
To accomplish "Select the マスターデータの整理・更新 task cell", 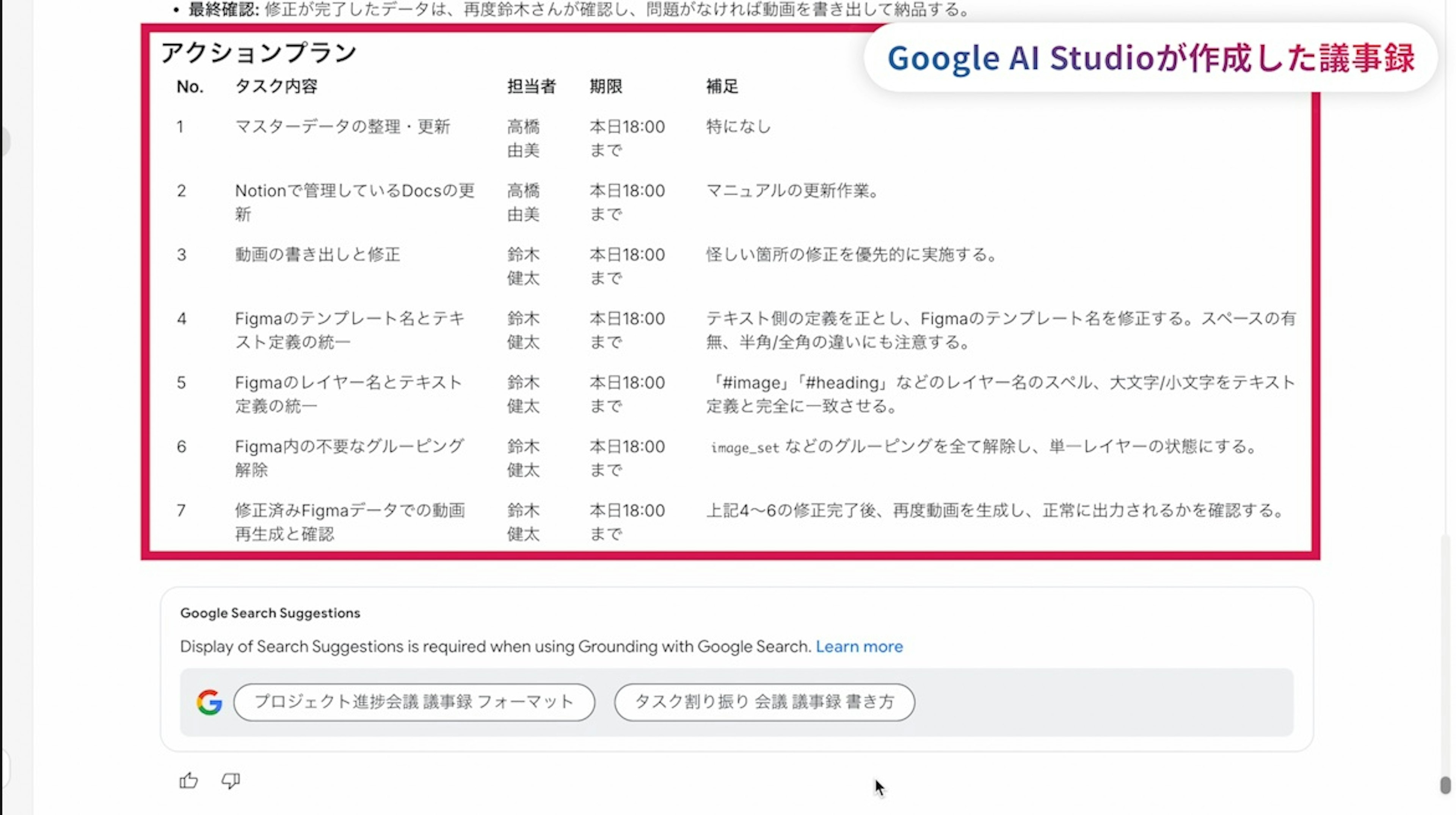I will (x=342, y=127).
